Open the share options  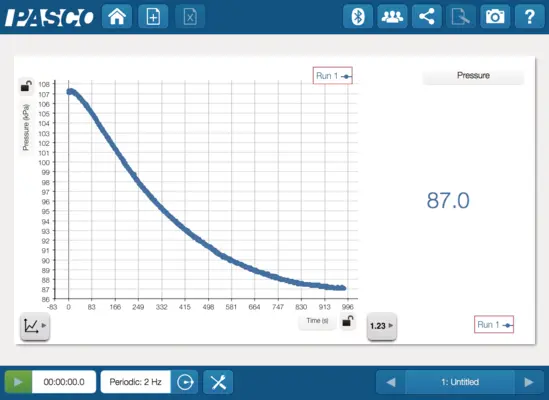(x=426, y=16)
